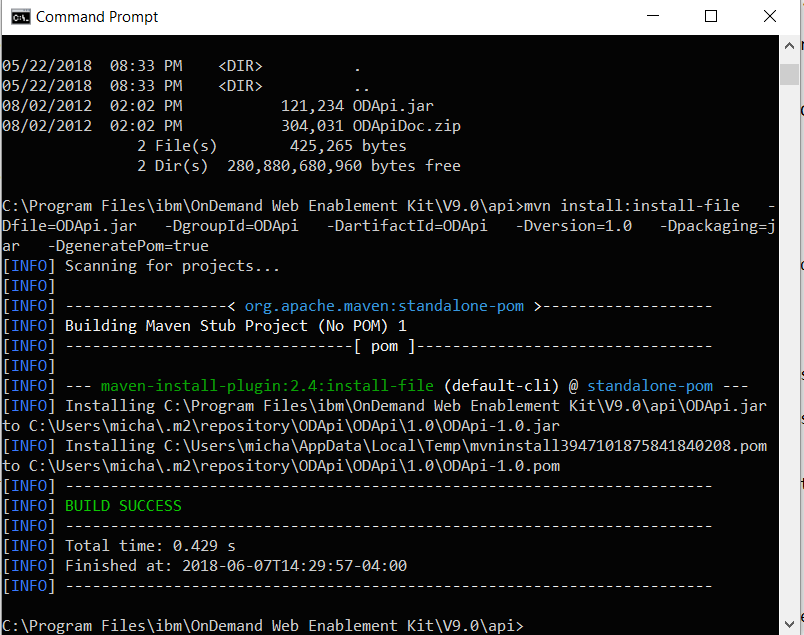
Task: Click the ODApi.jar file name in listing
Action: 393,106
